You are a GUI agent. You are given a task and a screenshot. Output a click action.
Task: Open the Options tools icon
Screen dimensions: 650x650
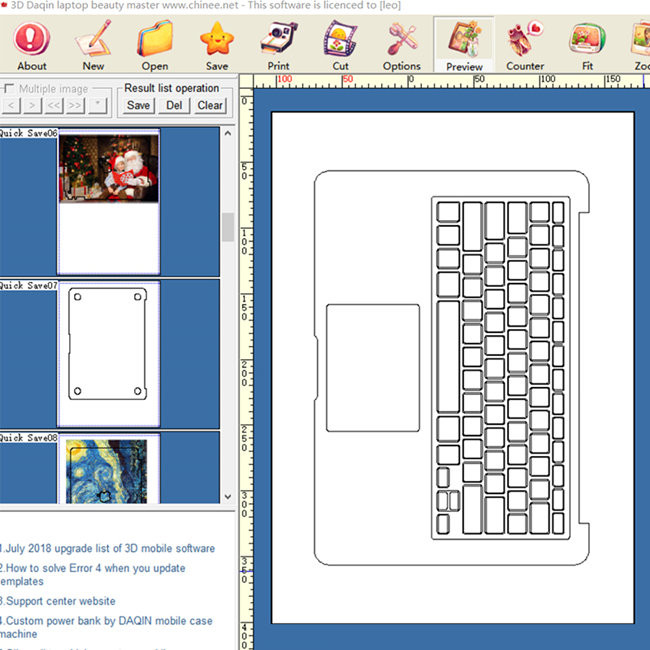click(x=402, y=45)
